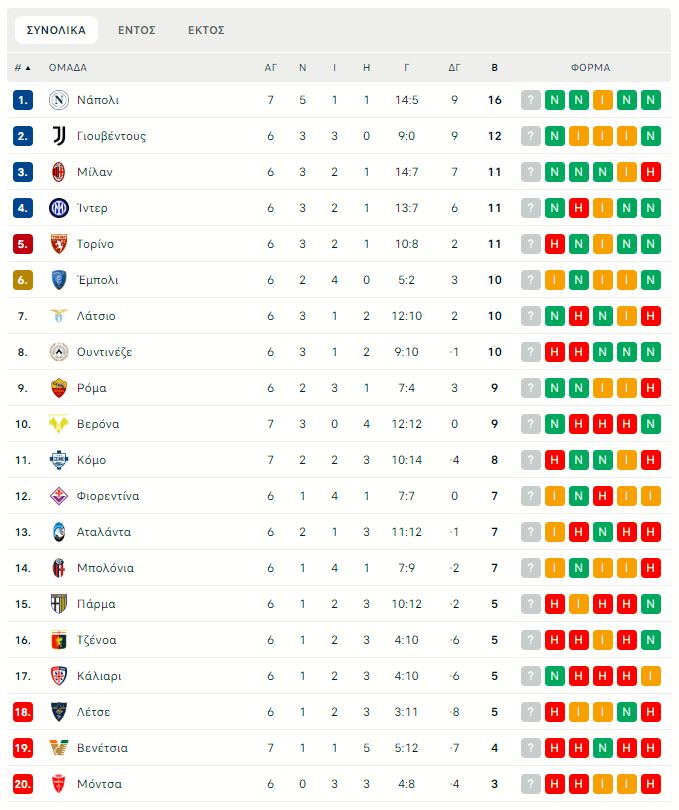Click the Inter team crest icon
679x810 pixels.
pos(58,208)
